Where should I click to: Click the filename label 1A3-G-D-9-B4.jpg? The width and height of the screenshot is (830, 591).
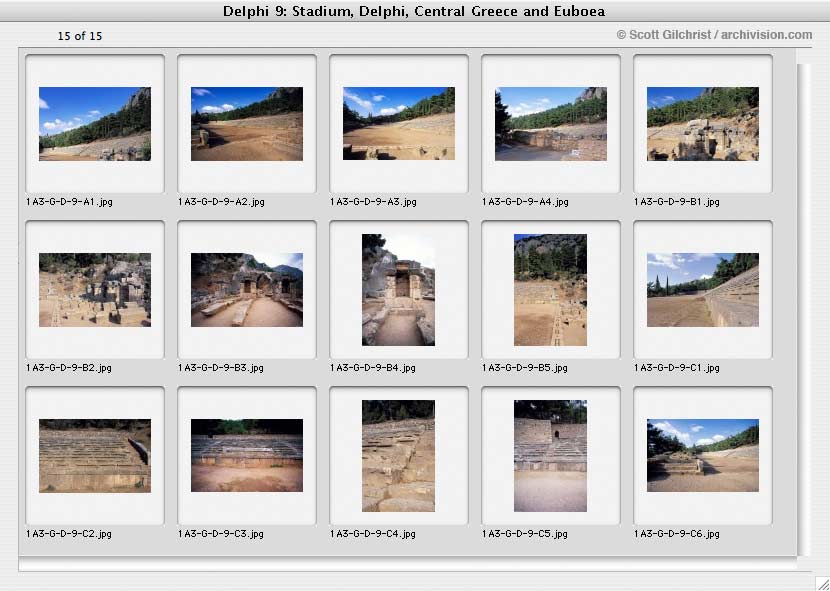(373, 368)
